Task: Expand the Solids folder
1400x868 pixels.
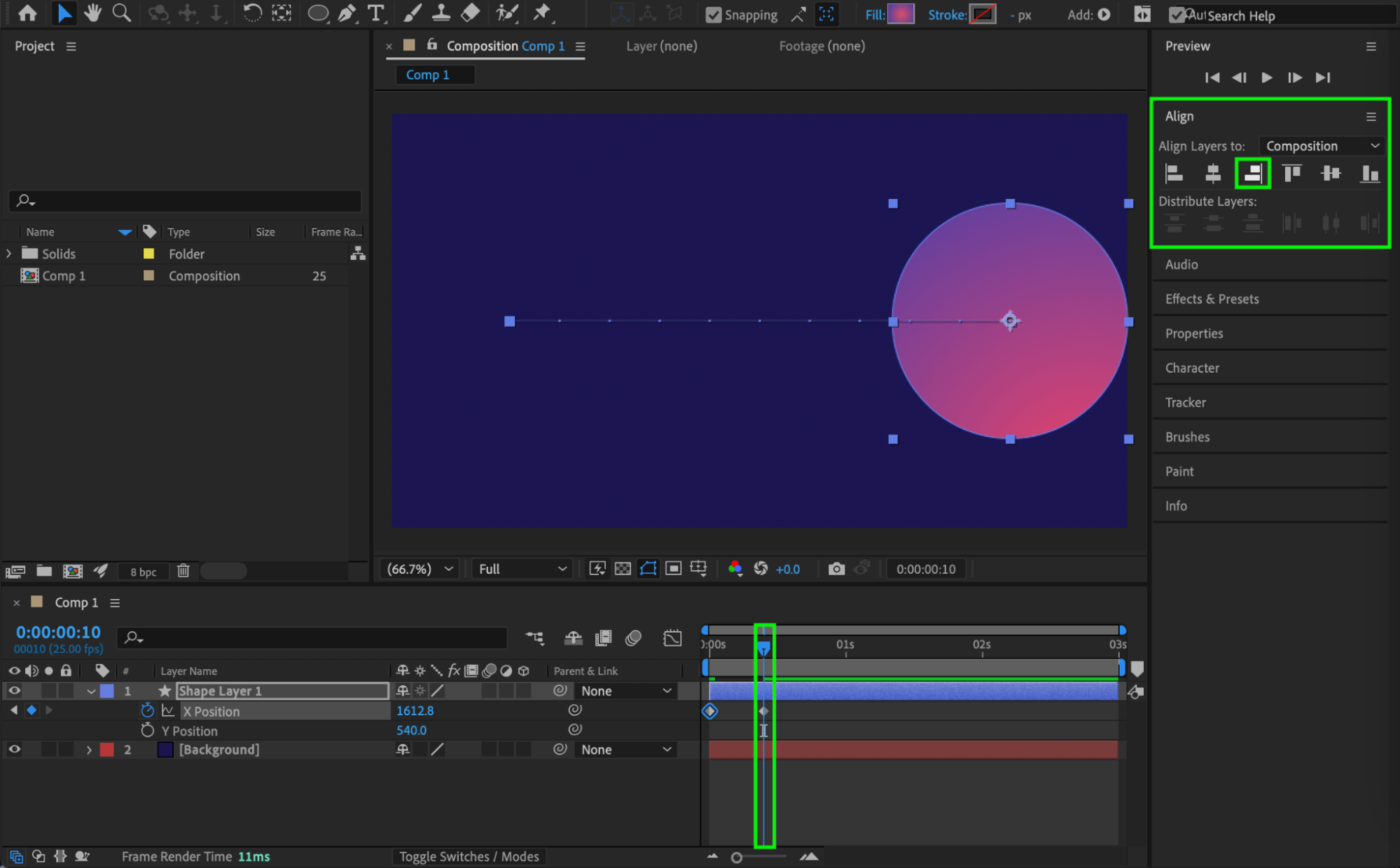Action: point(9,254)
